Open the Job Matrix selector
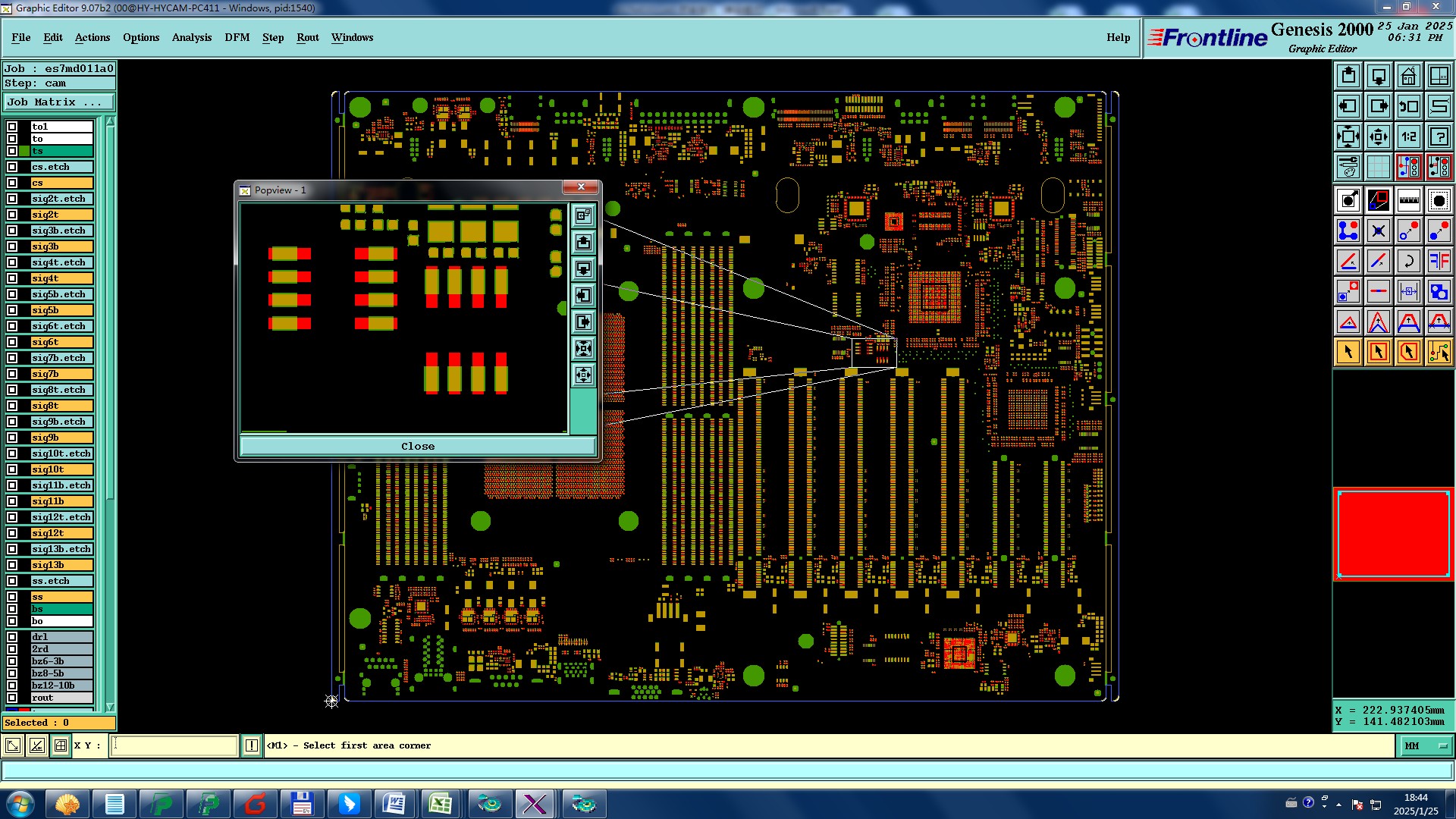 click(x=59, y=102)
